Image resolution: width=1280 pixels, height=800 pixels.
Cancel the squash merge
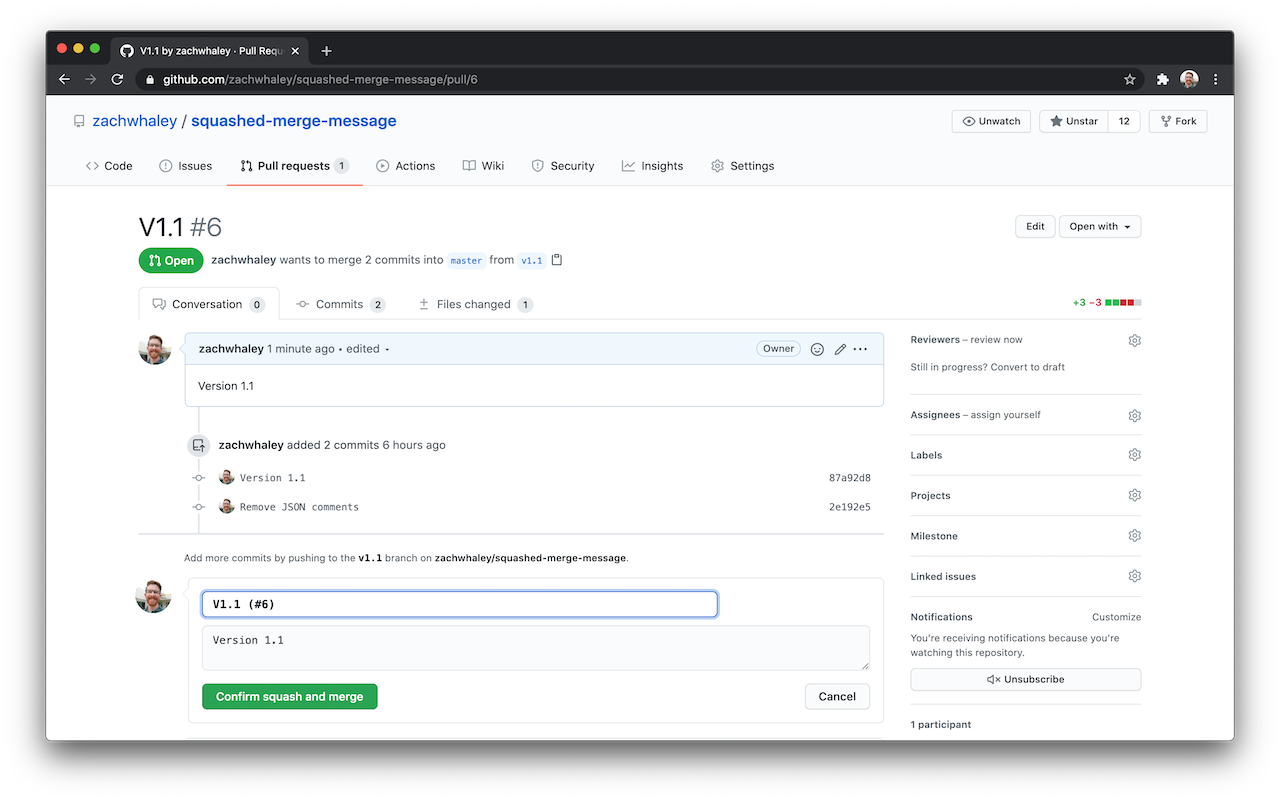point(837,696)
